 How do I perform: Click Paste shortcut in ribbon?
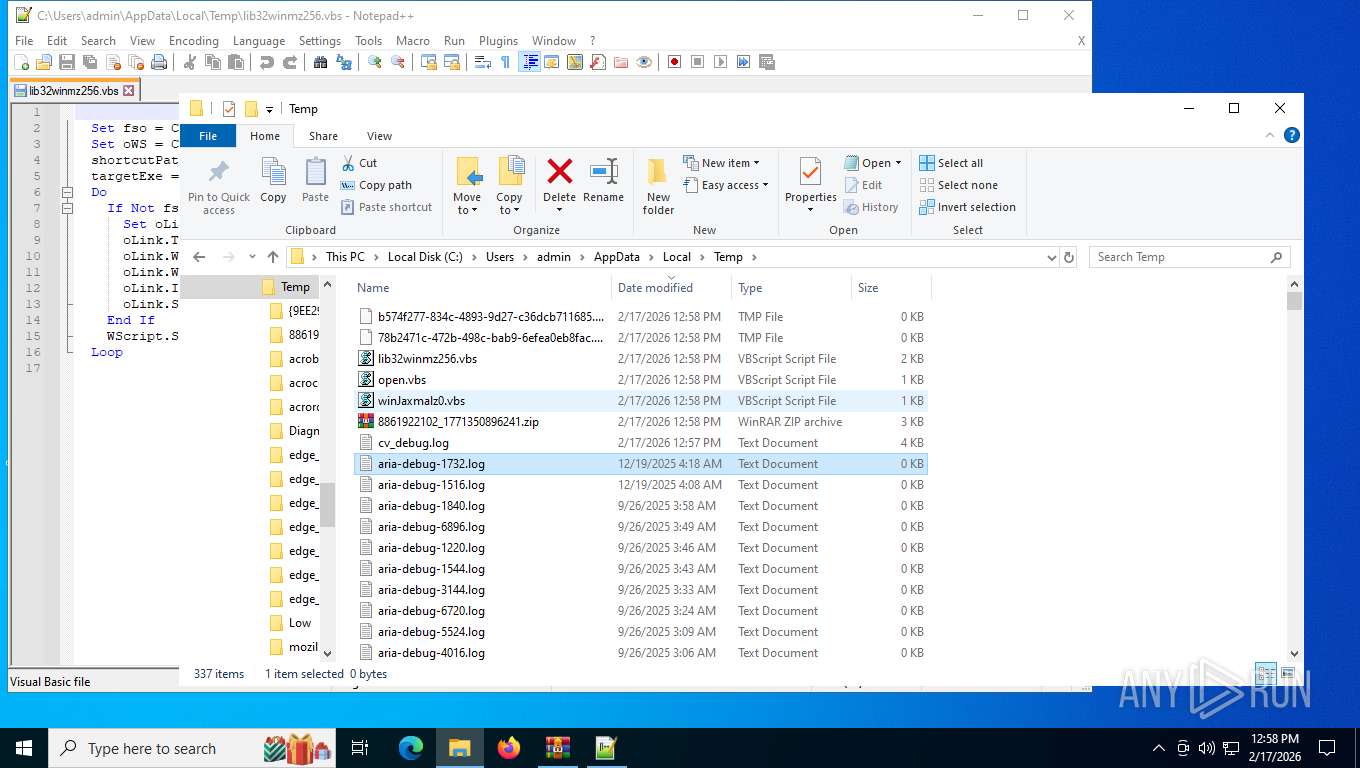click(387, 207)
